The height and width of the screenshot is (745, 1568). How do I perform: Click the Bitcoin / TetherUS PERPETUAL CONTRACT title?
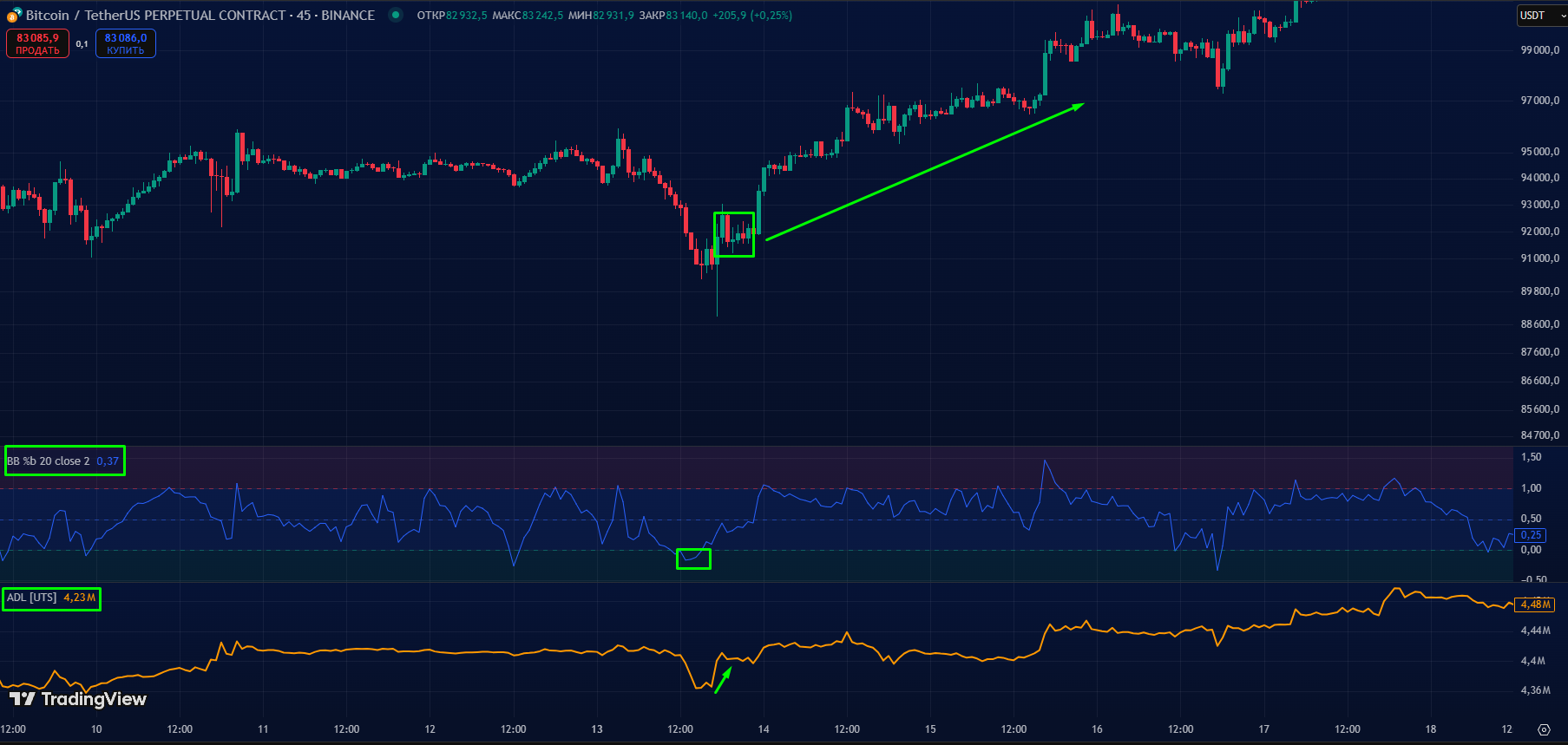click(200, 15)
